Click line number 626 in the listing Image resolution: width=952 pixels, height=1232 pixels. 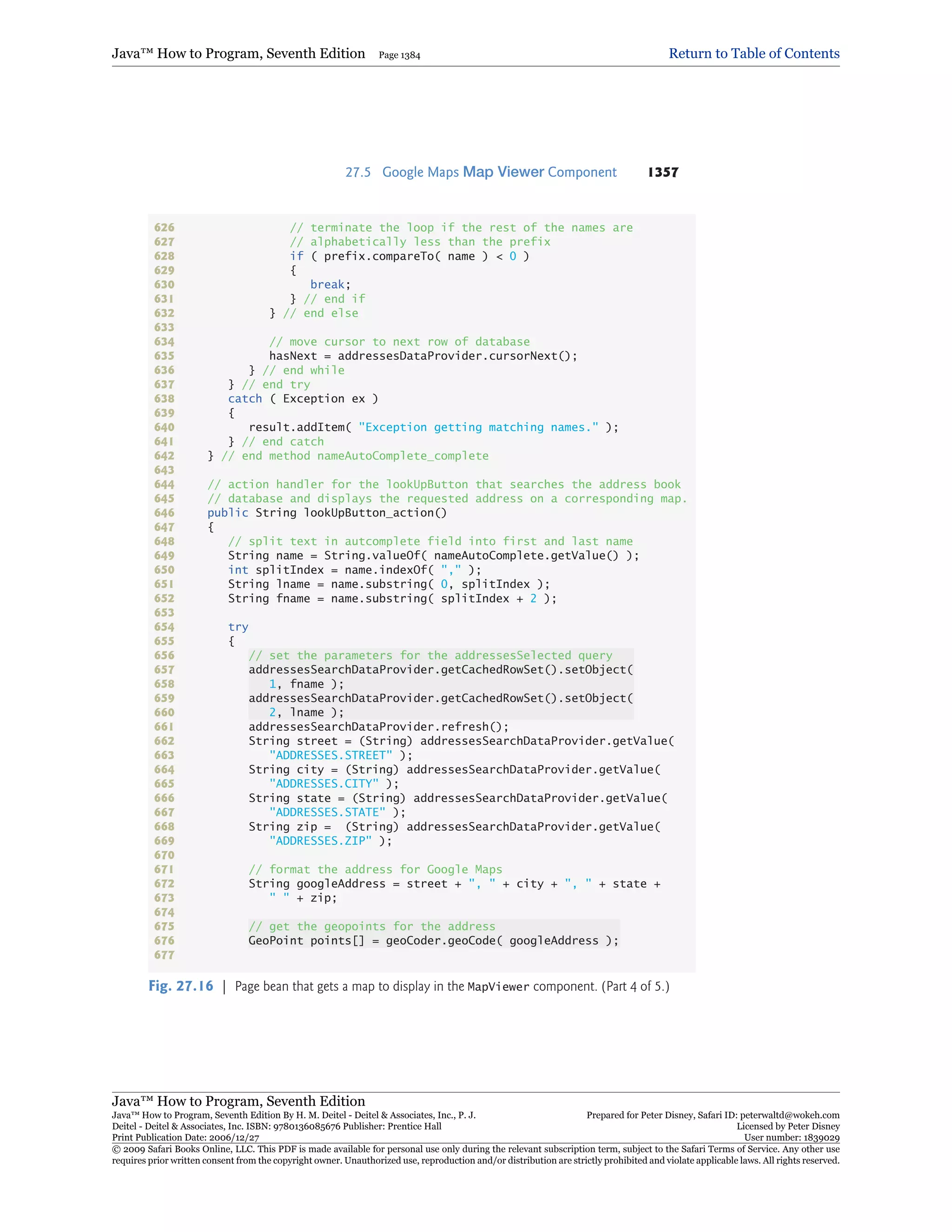(x=164, y=227)
